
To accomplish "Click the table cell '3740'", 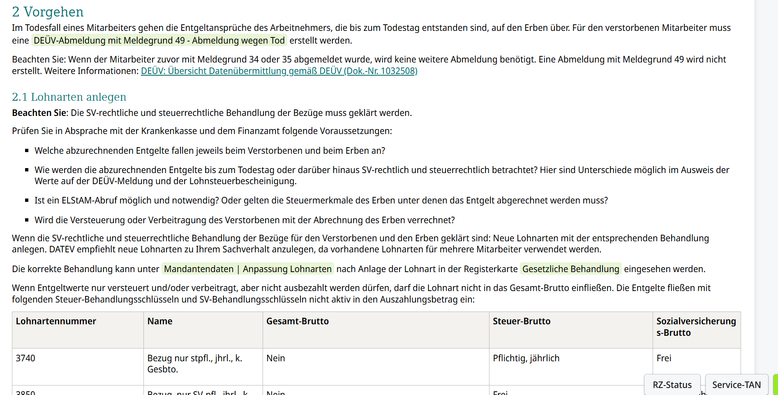I will [x=78, y=367].
